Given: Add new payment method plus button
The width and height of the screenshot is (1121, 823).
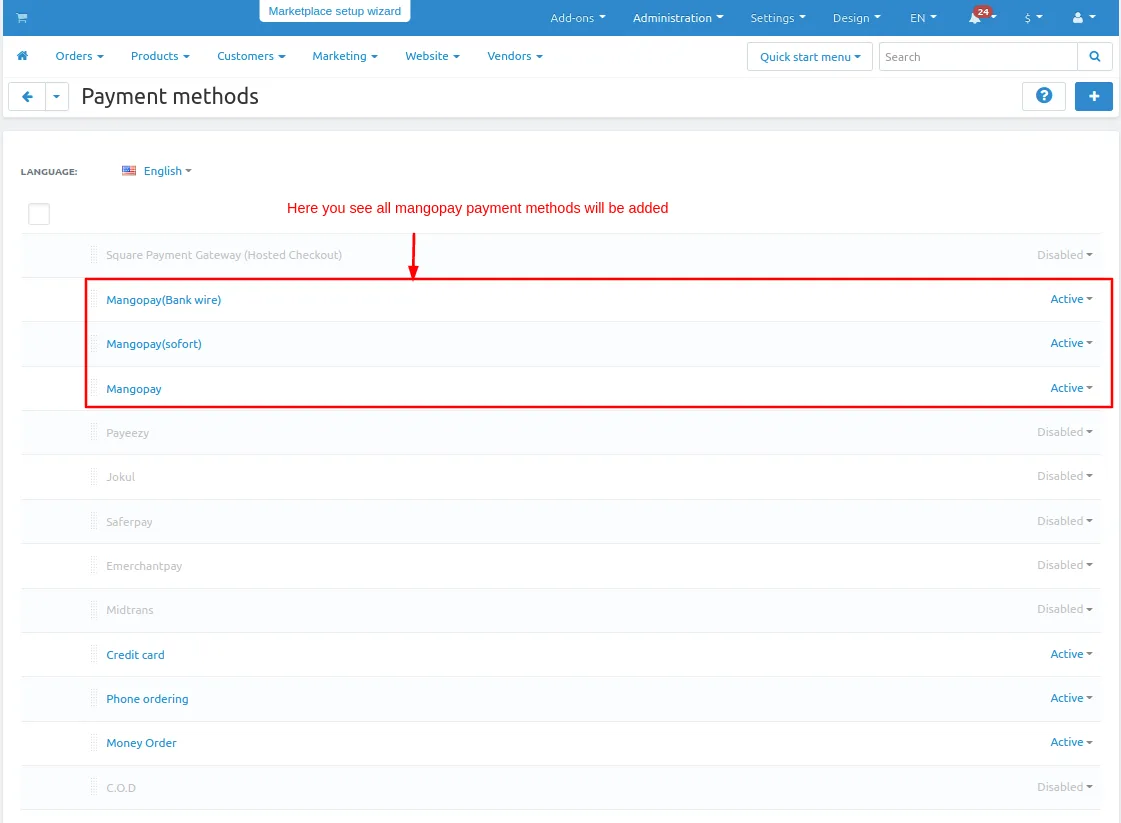Looking at the screenshot, I should click(x=1094, y=96).
